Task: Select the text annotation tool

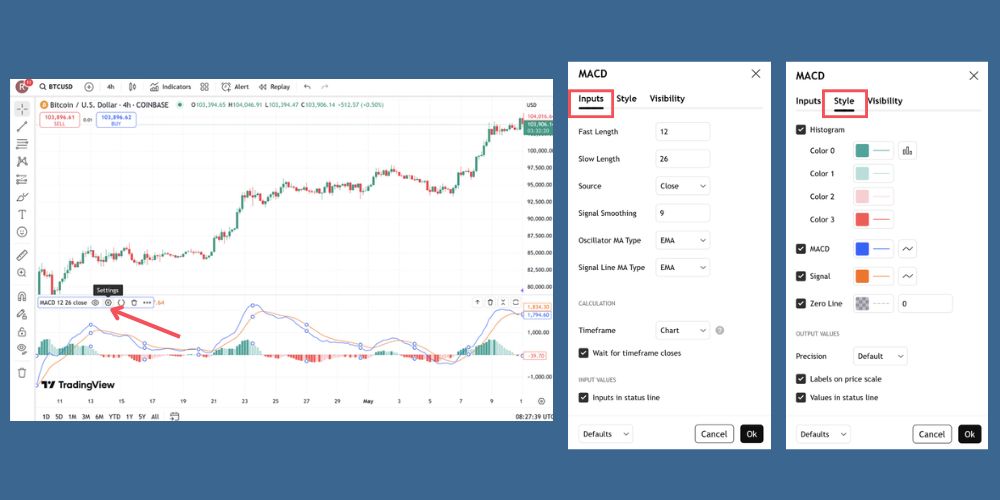Action: point(22,214)
